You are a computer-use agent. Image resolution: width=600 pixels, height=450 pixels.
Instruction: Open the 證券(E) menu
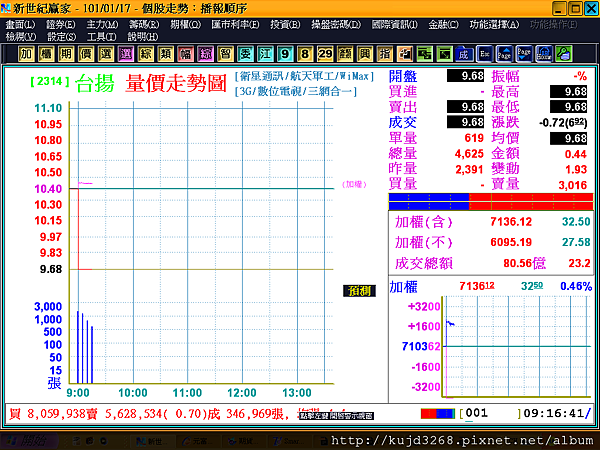(x=60, y=24)
